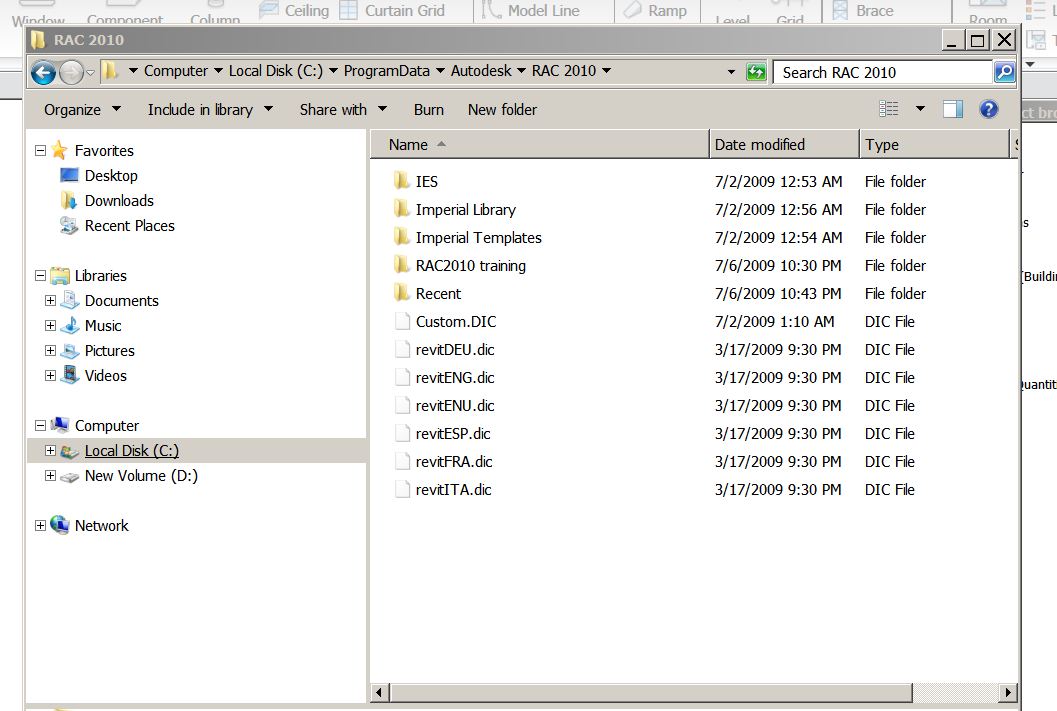Expand the Music library node
Screen dimensions: 1057x711
point(50,326)
